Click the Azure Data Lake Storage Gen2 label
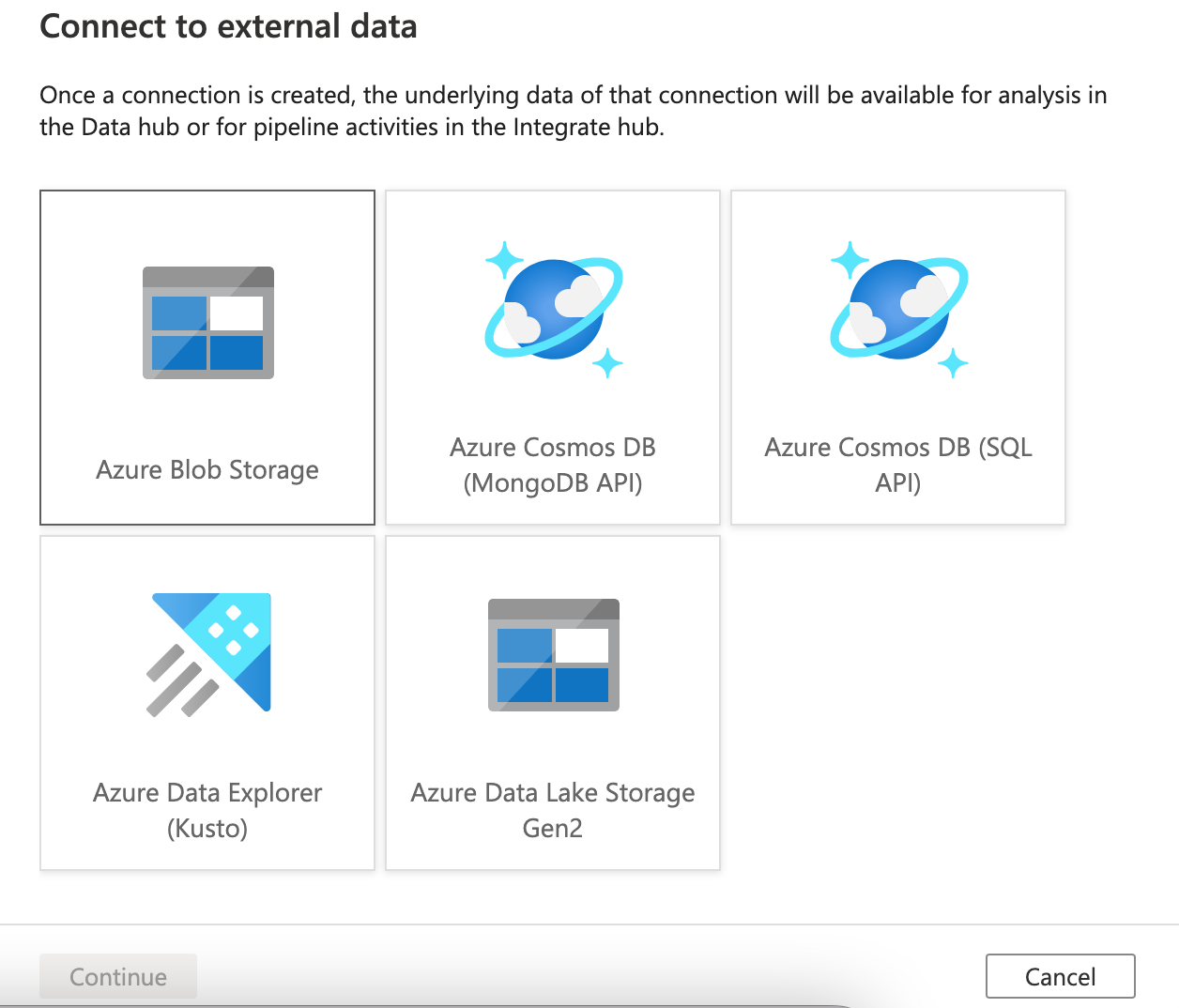1179x1008 pixels. [x=552, y=810]
